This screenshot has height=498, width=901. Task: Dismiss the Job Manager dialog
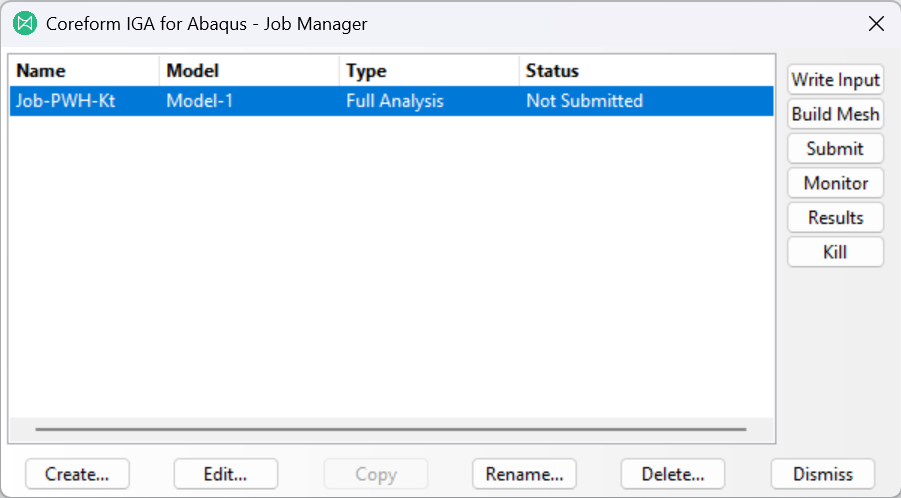pyautogui.click(x=823, y=474)
